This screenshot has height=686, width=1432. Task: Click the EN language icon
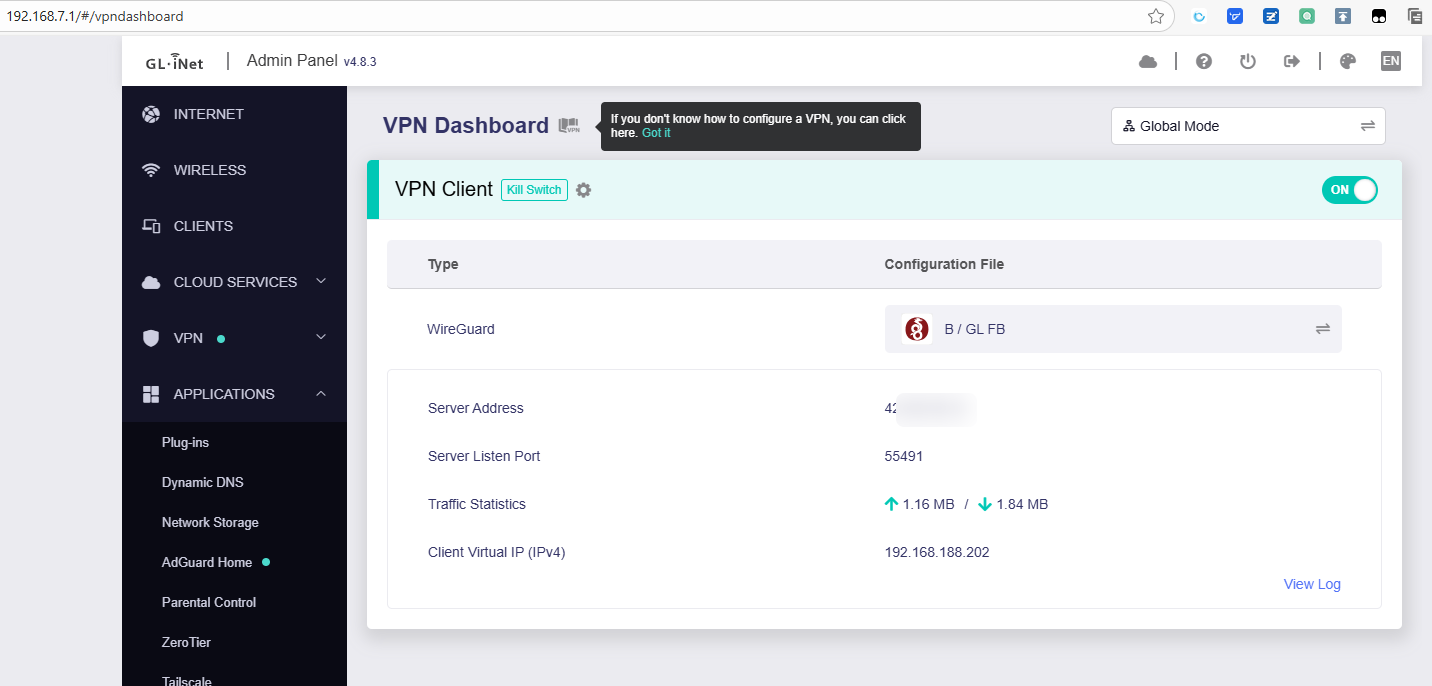click(1390, 62)
